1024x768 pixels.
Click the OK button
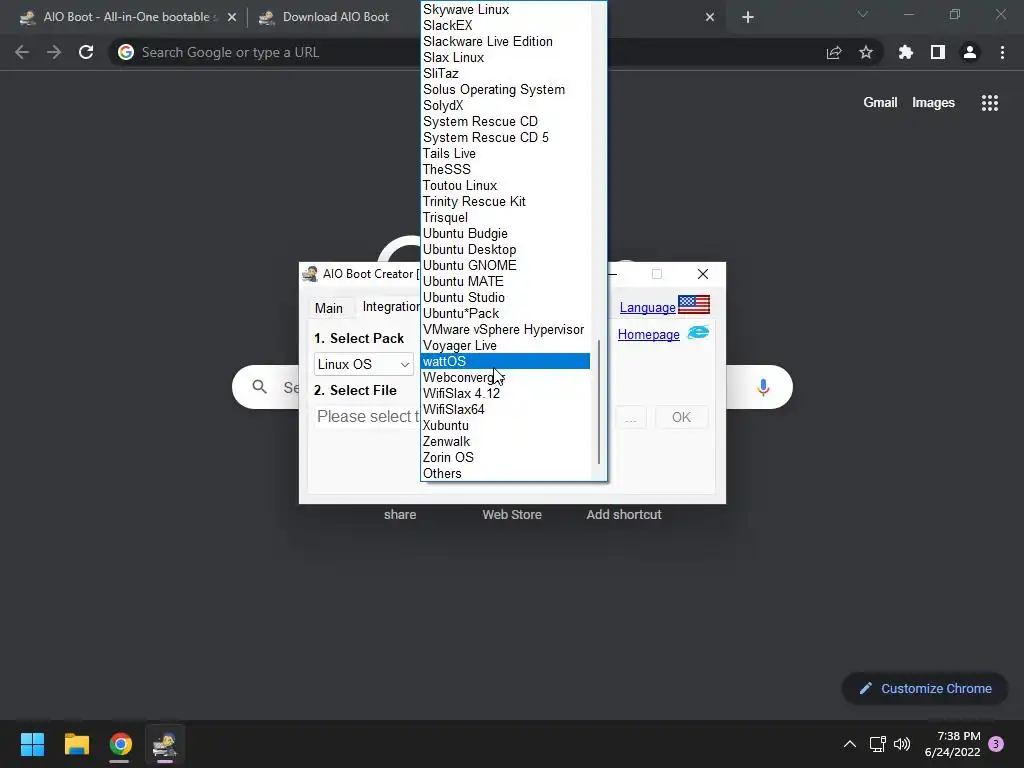[x=681, y=417]
